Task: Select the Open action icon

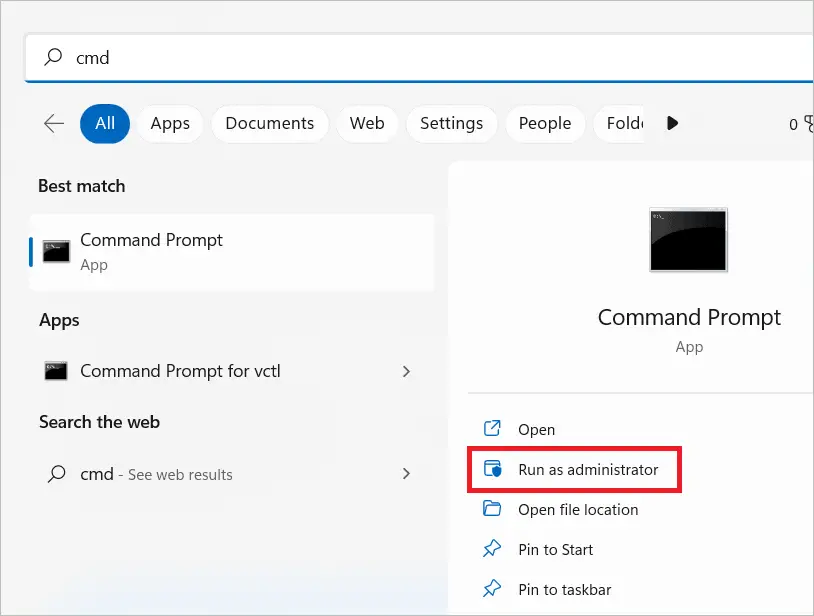Action: [492, 429]
